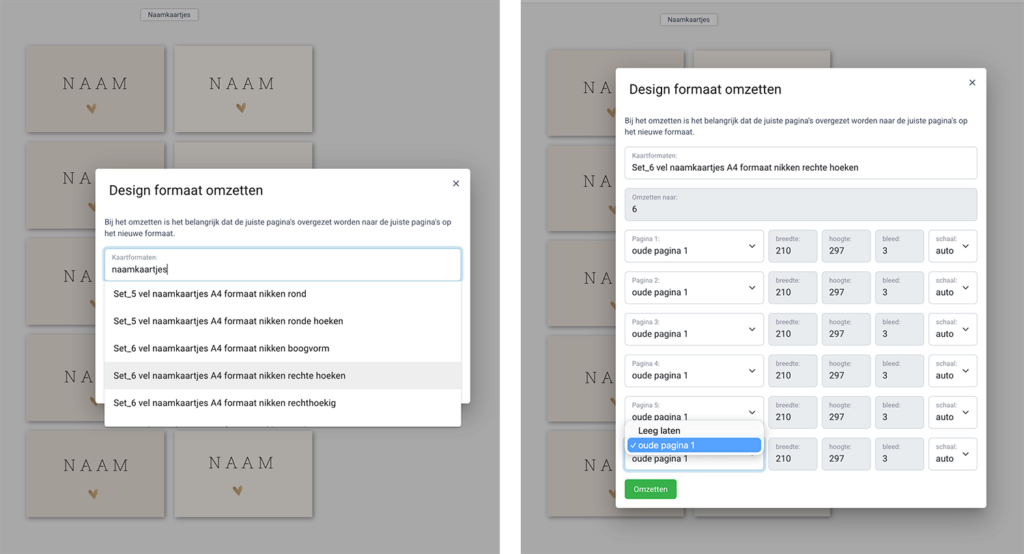This screenshot has width=1024, height=554.
Task: Open schaal dropdown in the last page row
Action: pos(953,454)
